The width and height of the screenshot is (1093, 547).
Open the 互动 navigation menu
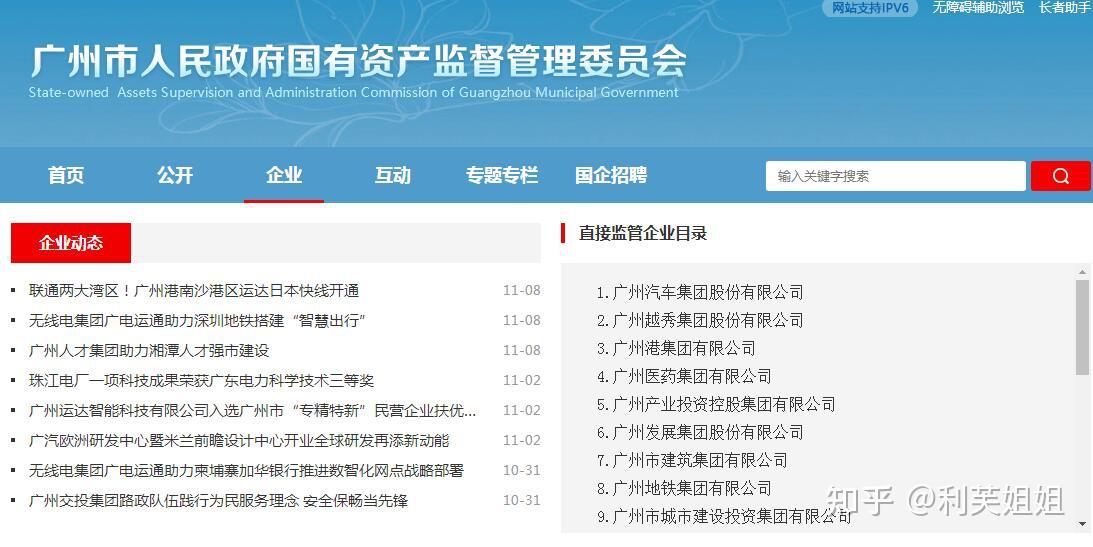pos(392,175)
